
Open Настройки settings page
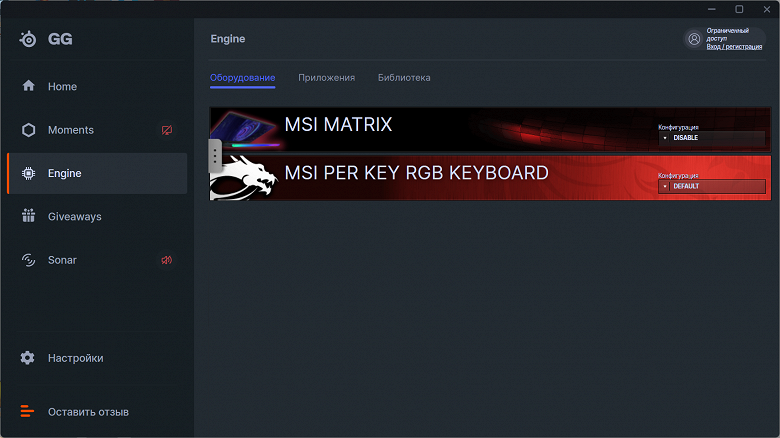[97, 358]
